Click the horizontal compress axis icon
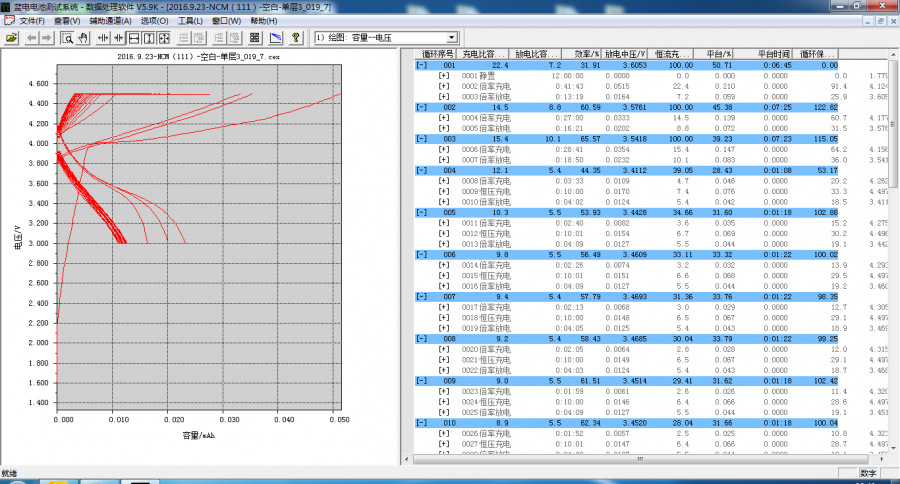900x484 pixels. tap(118, 38)
